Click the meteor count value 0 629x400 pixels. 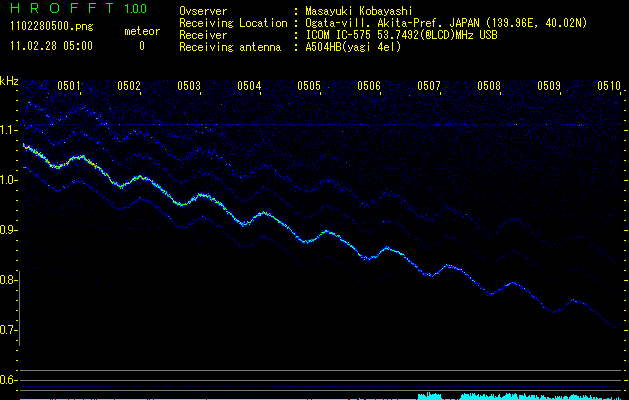click(x=142, y=46)
